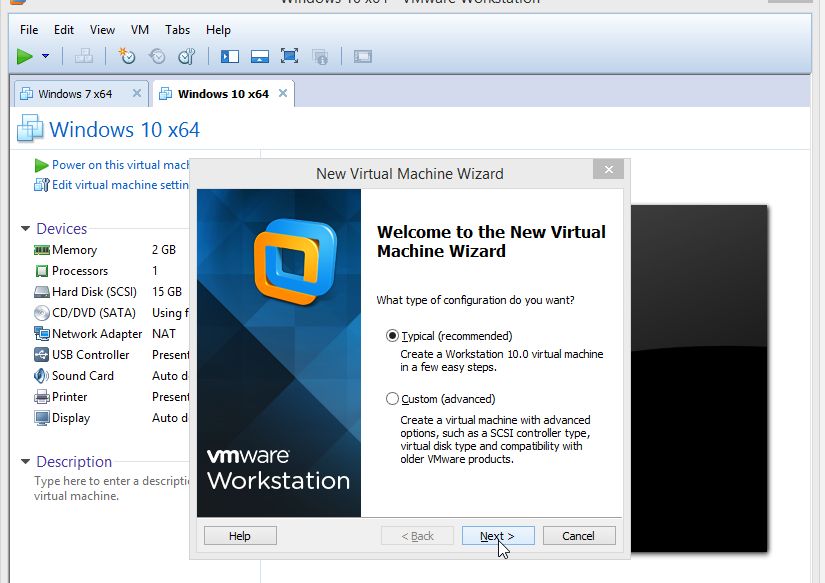
Task: Select the Sound Card device
Action: click(110, 376)
